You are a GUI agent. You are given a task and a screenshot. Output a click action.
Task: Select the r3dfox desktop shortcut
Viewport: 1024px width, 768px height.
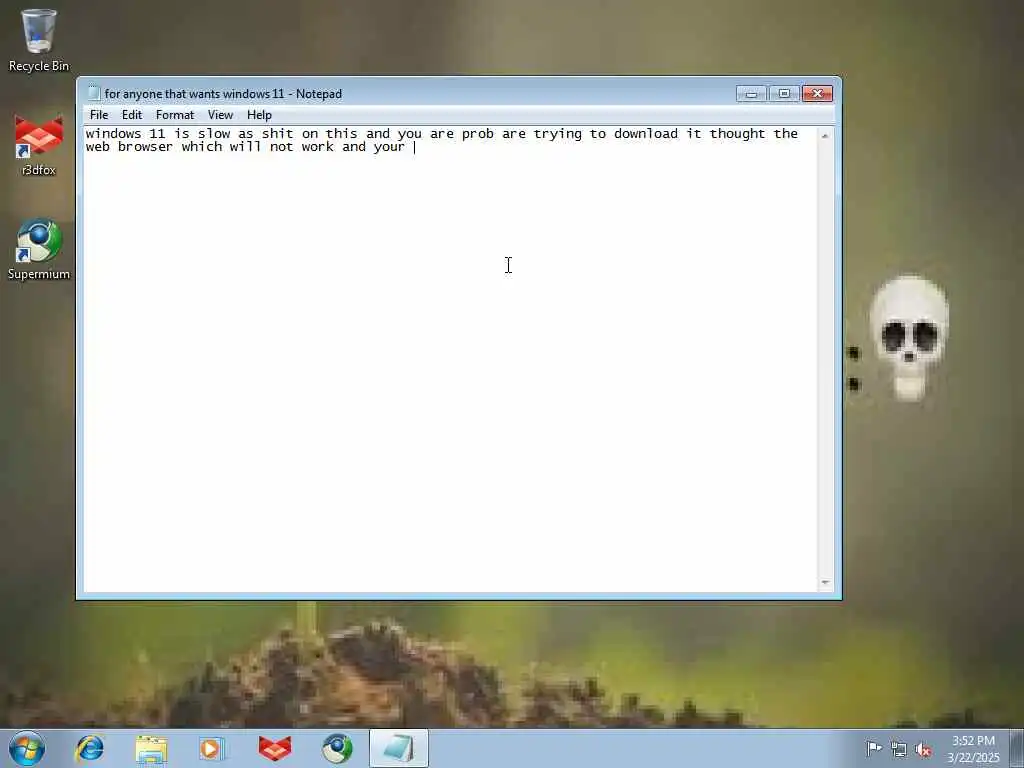[39, 145]
